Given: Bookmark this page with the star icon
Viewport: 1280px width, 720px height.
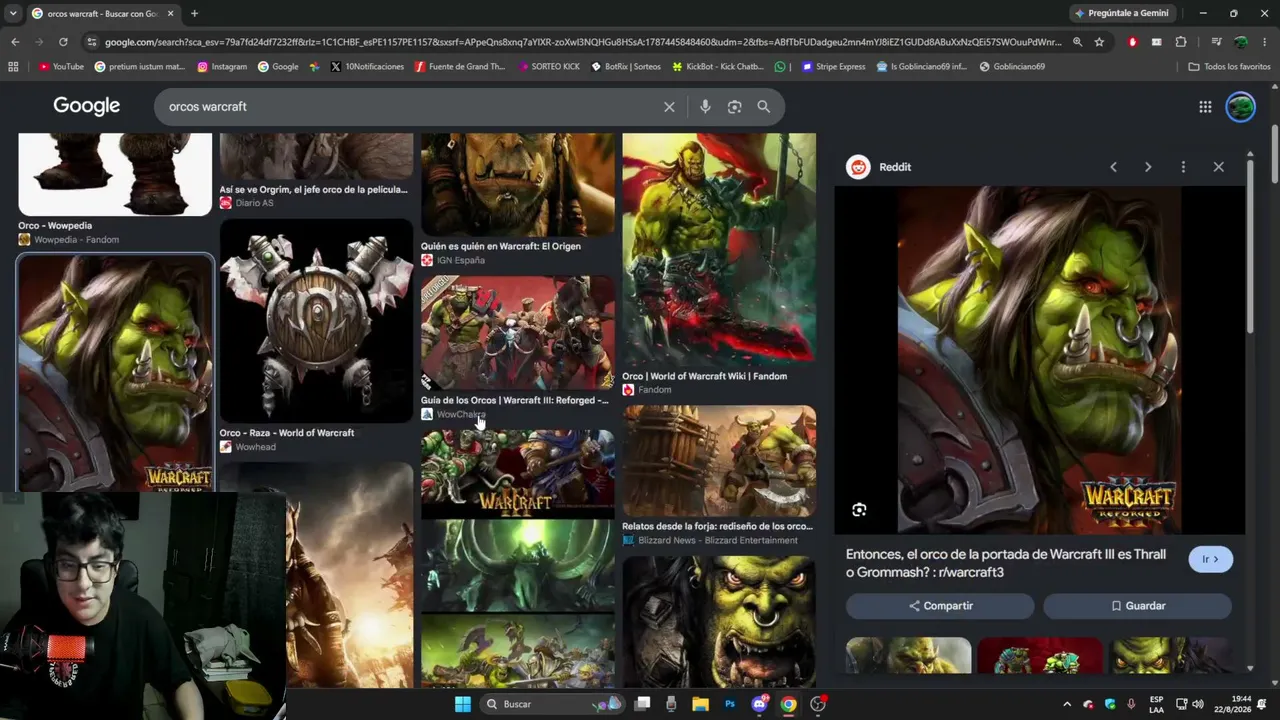Looking at the screenshot, I should pyautogui.click(x=1099, y=42).
